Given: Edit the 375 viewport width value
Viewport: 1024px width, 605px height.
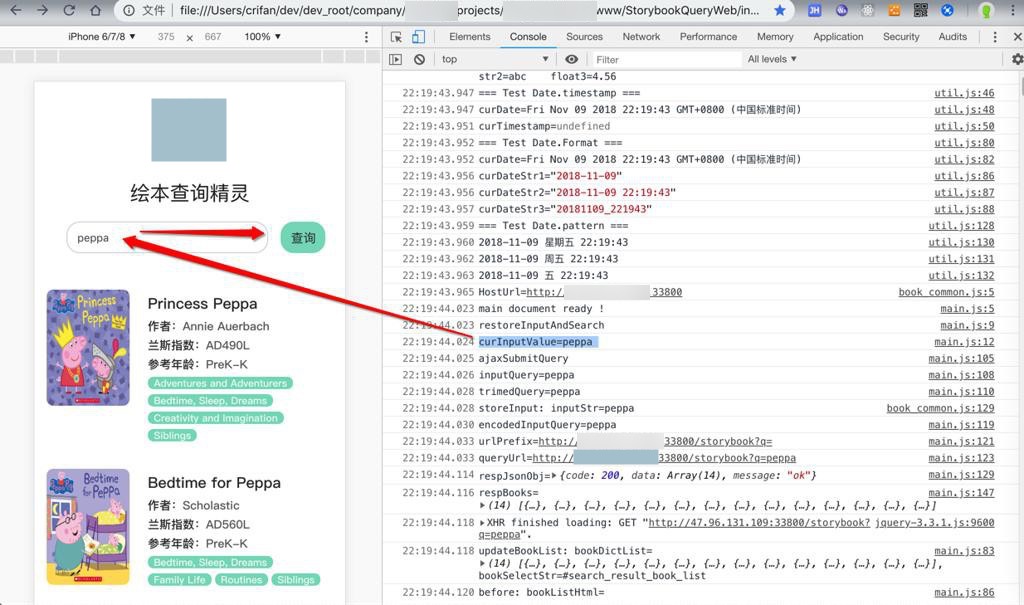Looking at the screenshot, I should click(166, 37).
